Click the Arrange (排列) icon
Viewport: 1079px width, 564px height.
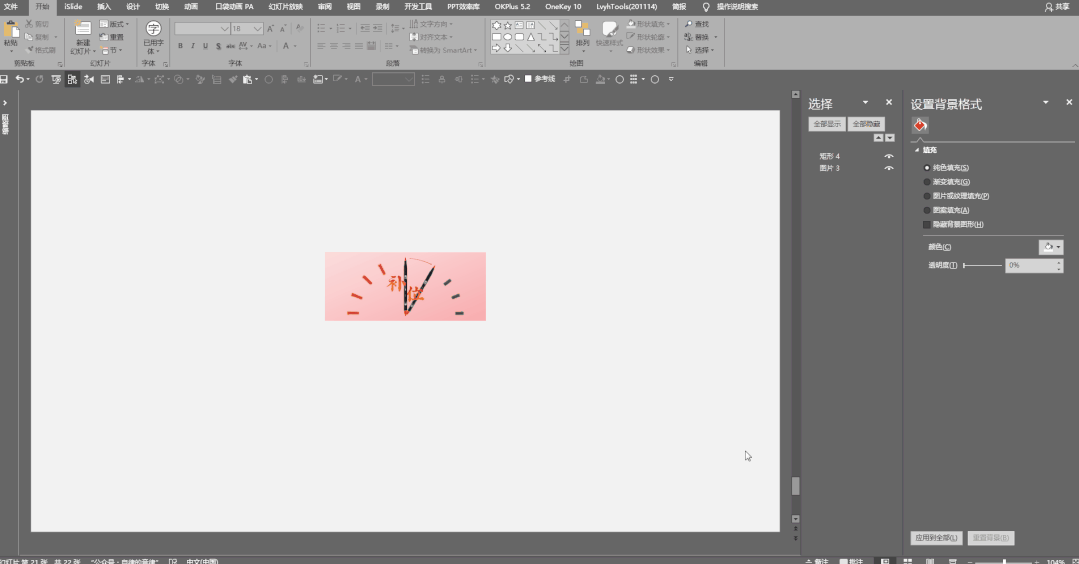(583, 30)
